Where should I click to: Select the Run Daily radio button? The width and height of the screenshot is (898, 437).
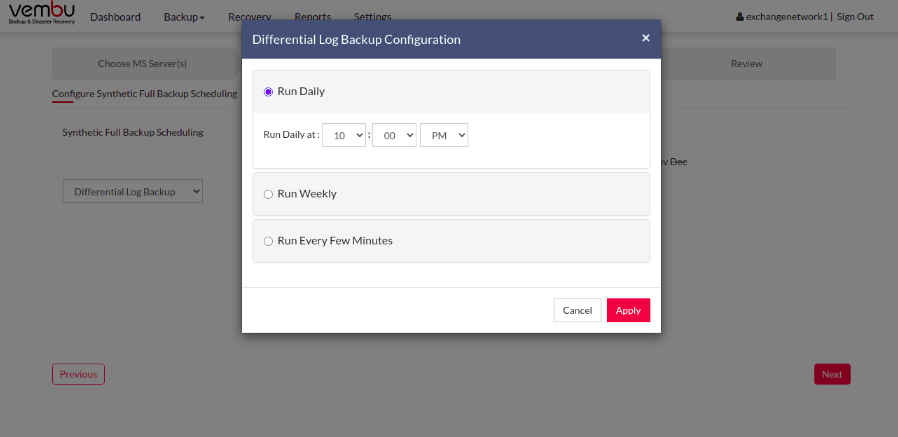click(268, 92)
